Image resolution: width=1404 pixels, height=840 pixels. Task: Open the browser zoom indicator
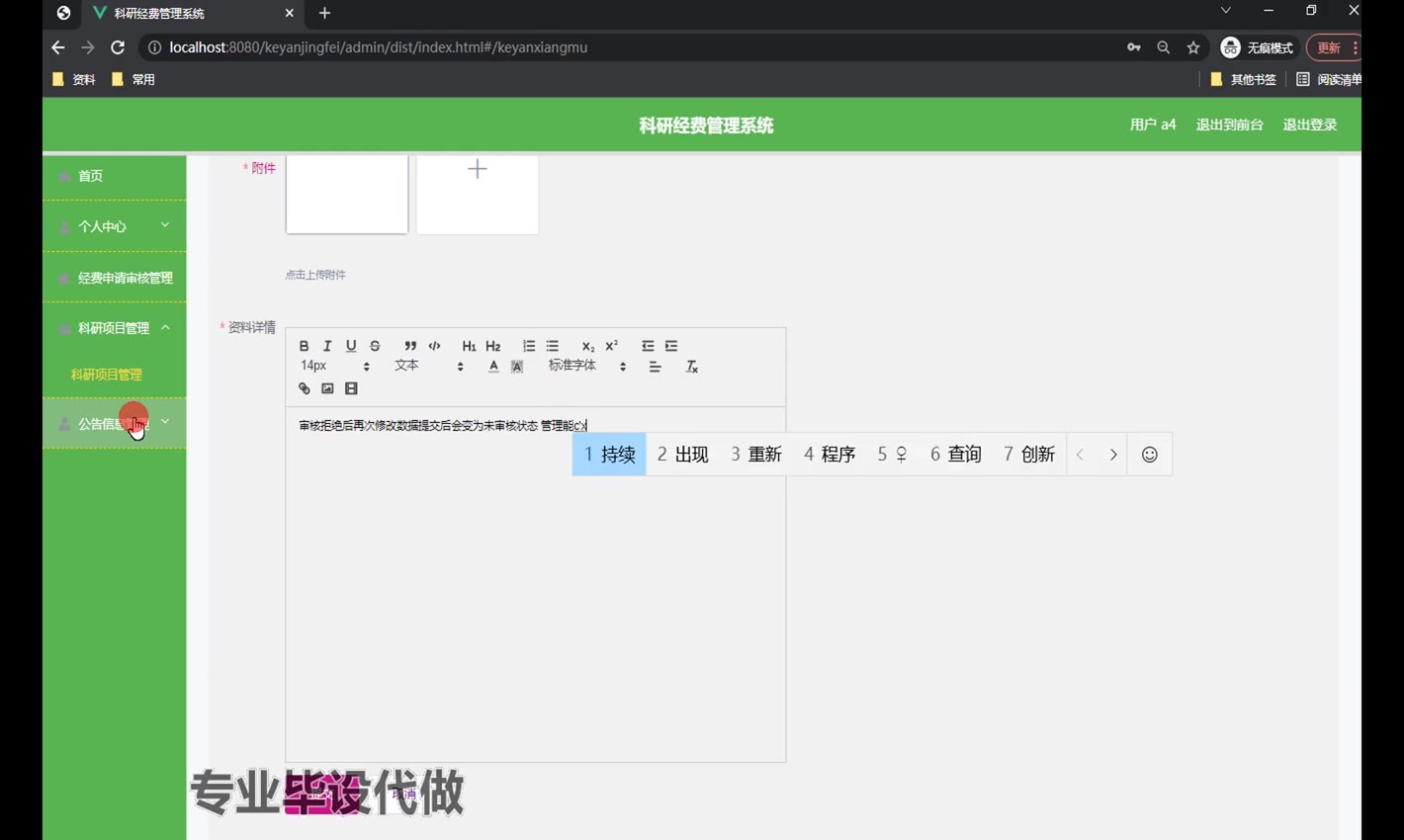tap(1164, 47)
